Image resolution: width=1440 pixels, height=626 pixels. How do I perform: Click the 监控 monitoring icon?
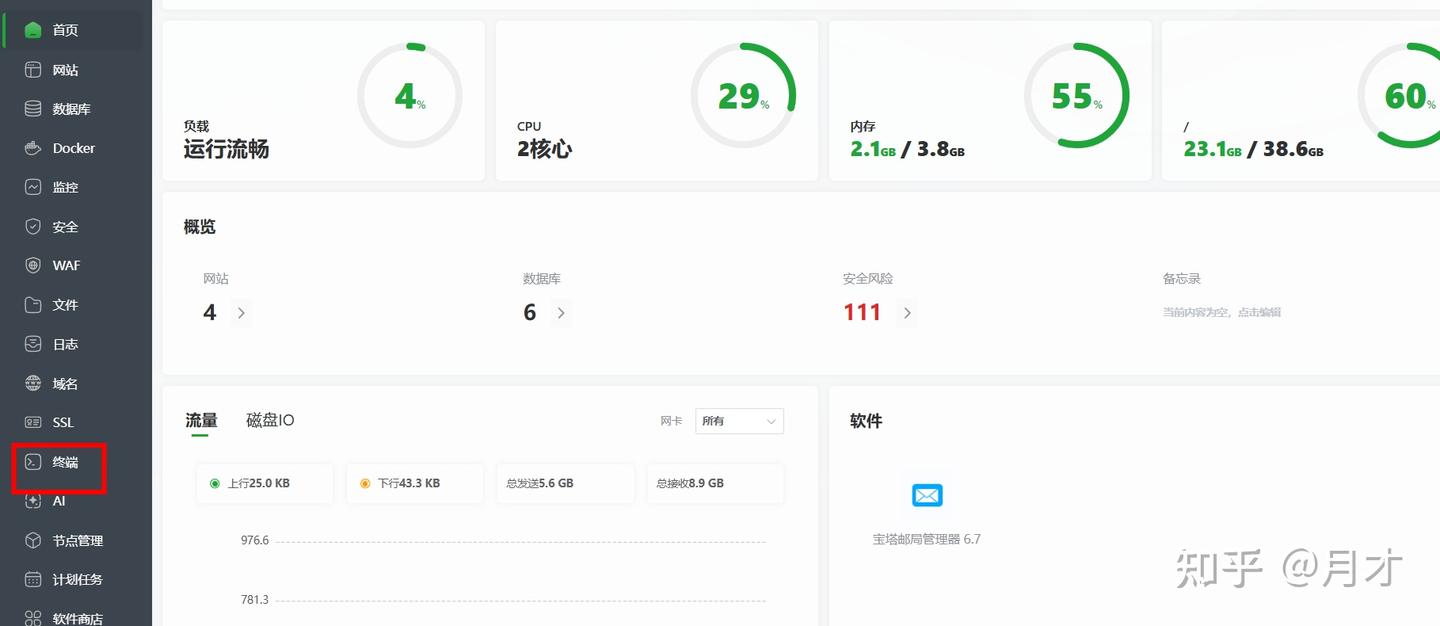[33, 187]
